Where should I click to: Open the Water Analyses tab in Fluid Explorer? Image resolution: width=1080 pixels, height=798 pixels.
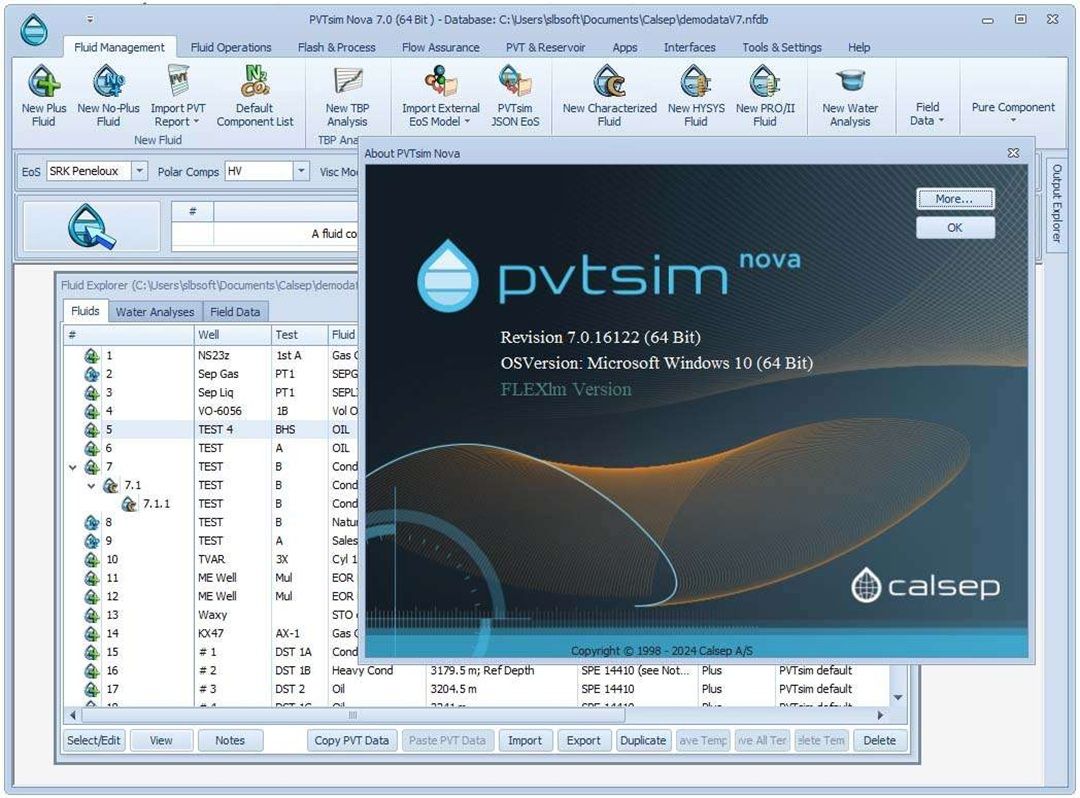click(x=155, y=311)
